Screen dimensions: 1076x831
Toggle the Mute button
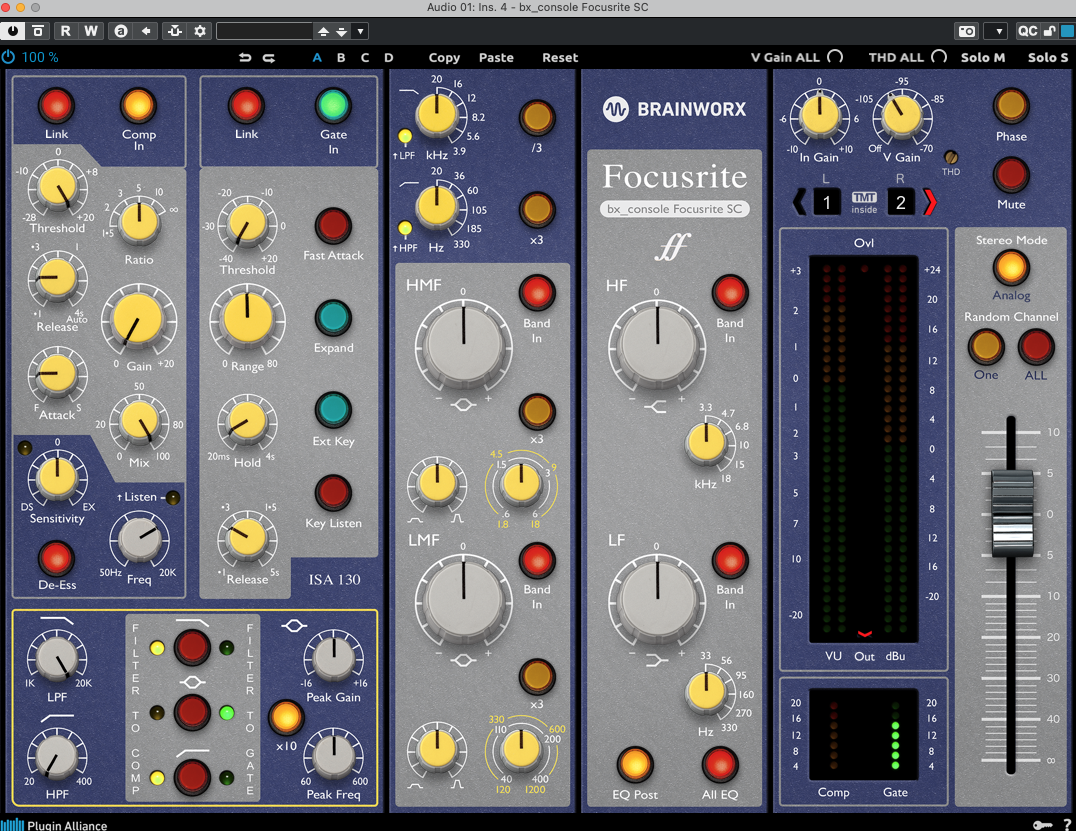click(x=1011, y=174)
